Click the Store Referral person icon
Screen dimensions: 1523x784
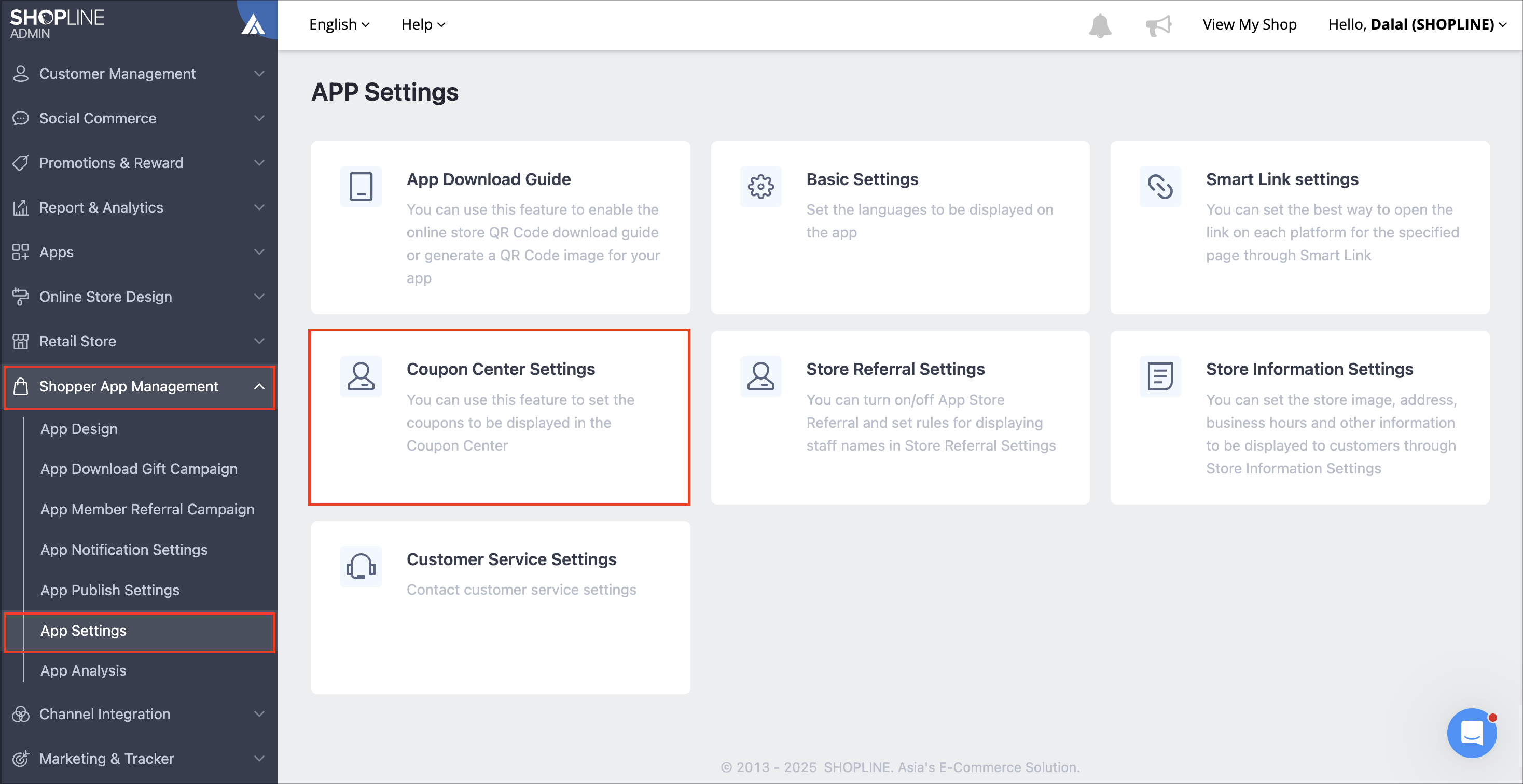pos(760,376)
